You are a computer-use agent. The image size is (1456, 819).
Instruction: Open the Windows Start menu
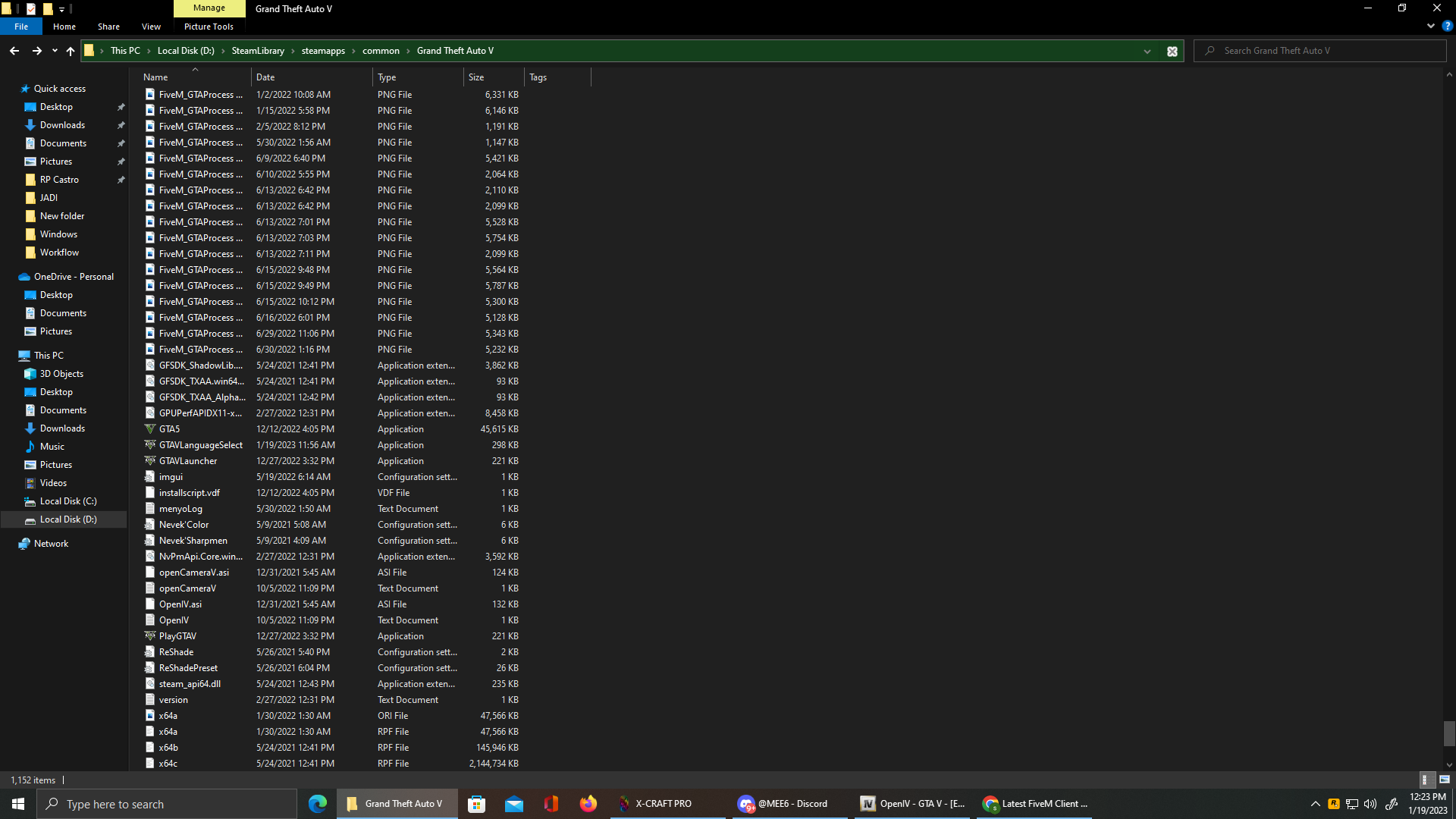coord(18,804)
